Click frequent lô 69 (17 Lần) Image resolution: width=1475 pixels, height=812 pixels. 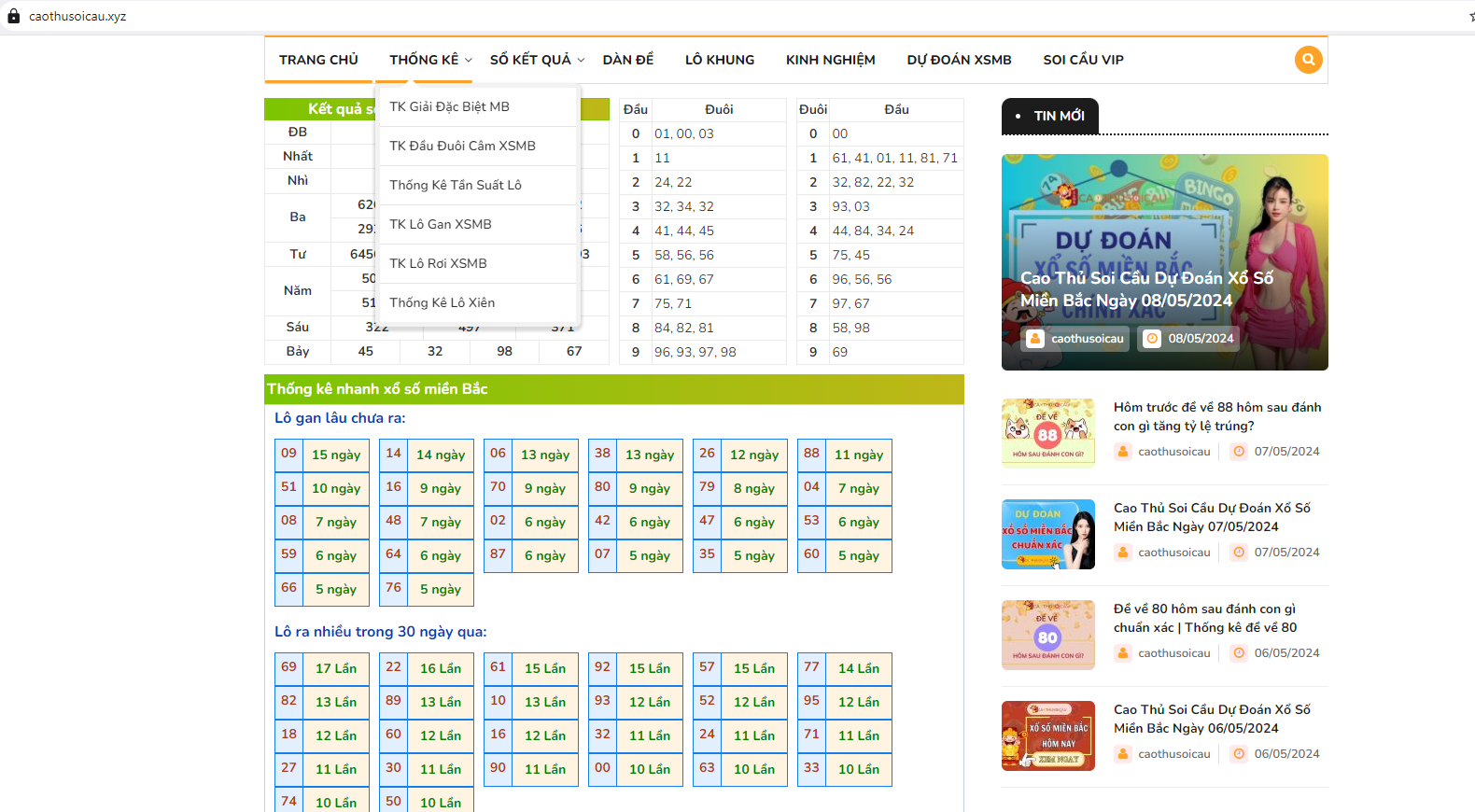tap(289, 667)
